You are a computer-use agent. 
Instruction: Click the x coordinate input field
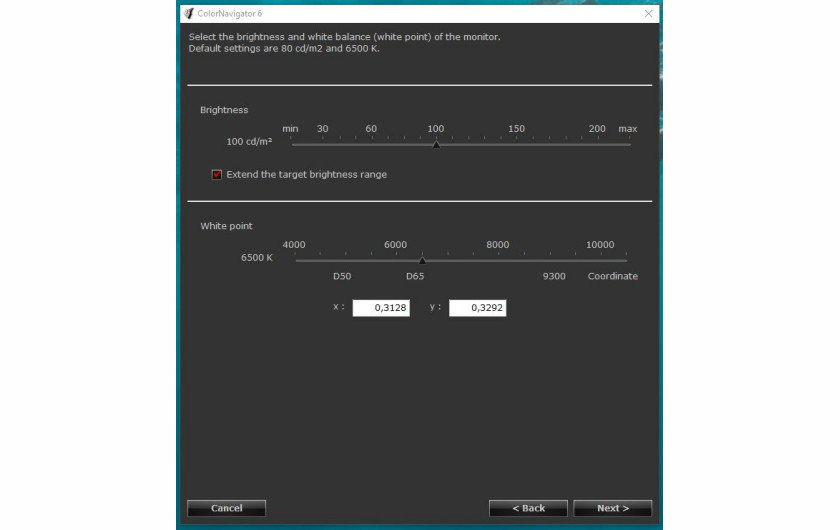381,308
